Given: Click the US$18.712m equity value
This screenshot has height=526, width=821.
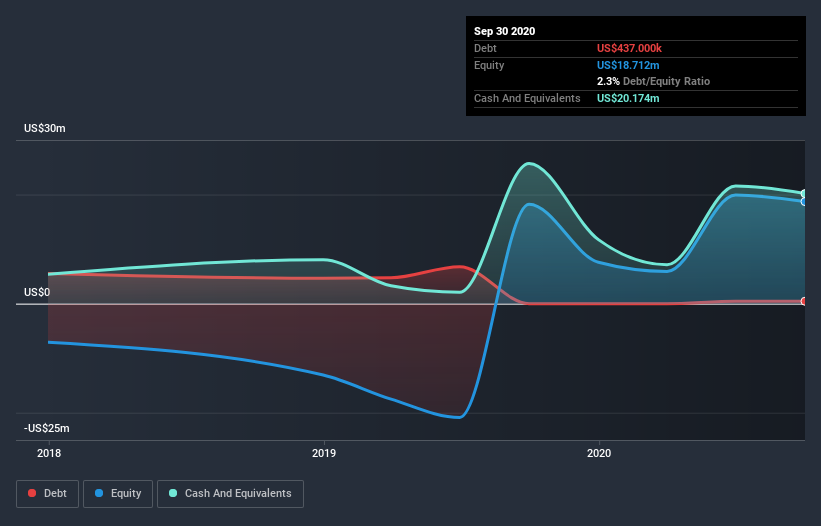Looking at the screenshot, I should [628, 65].
